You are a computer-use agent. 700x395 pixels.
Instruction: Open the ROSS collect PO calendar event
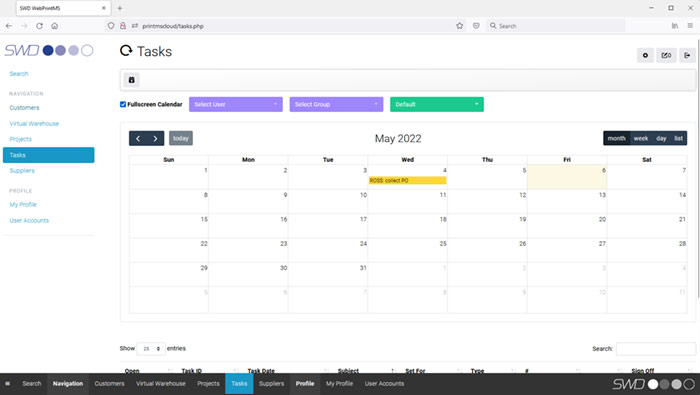click(407, 180)
